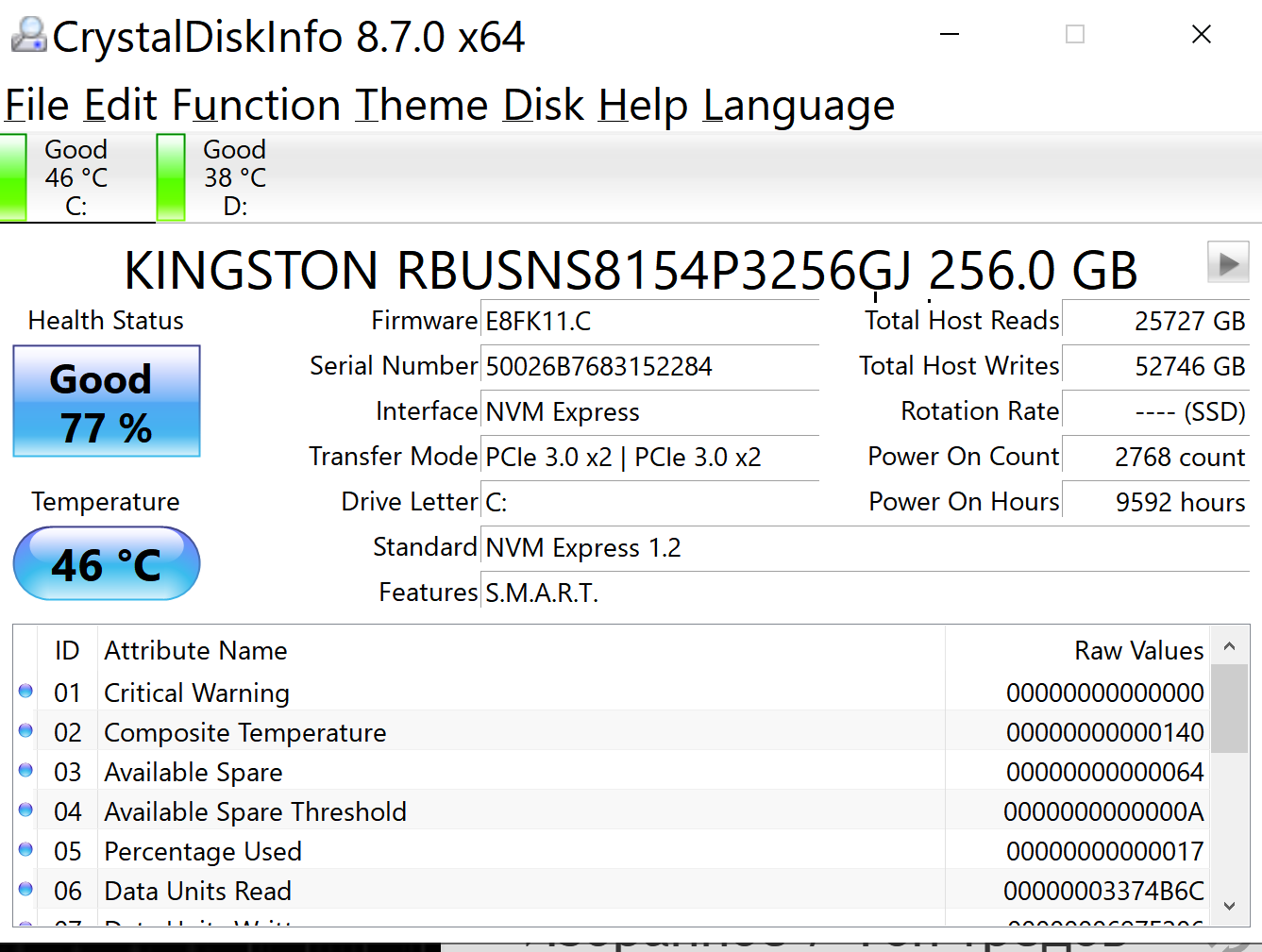Open the Disk menu
Viewport: 1262px width, 952px height.
(x=544, y=105)
